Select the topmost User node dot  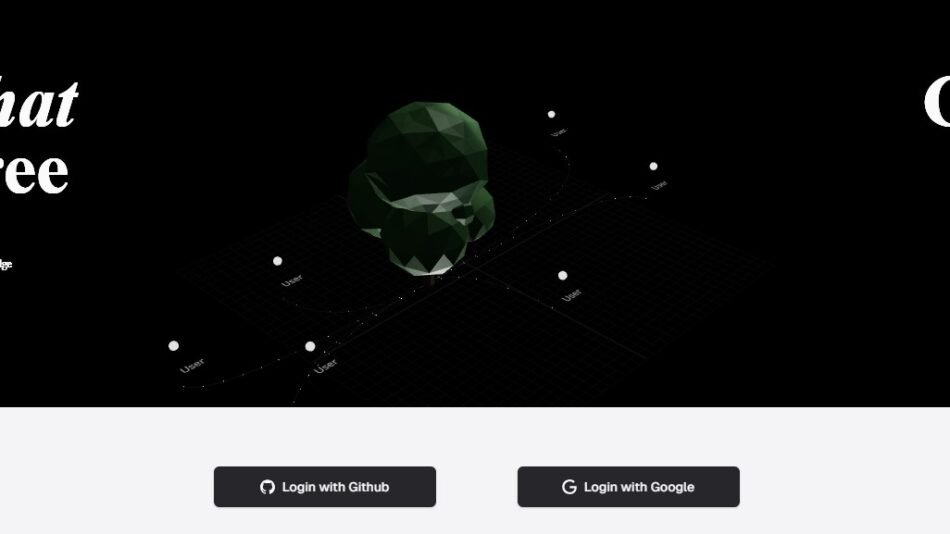click(551, 114)
